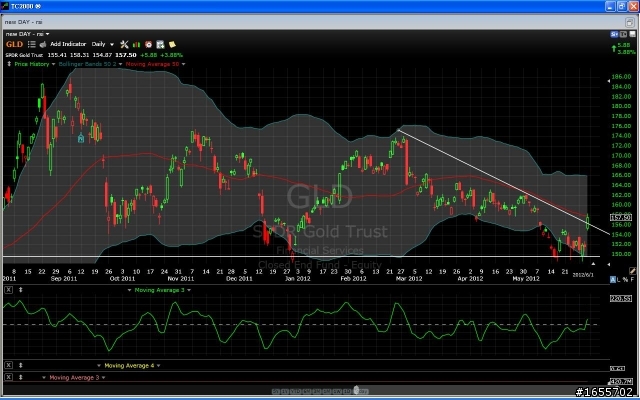Click the 158.31 high price value
This screenshot has width=640, height=400.
coord(80,55)
